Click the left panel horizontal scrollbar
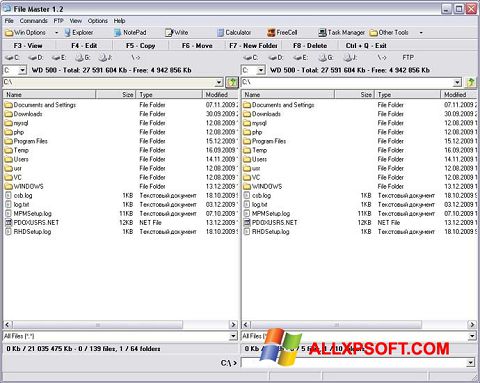480x383 pixels. click(x=98, y=324)
